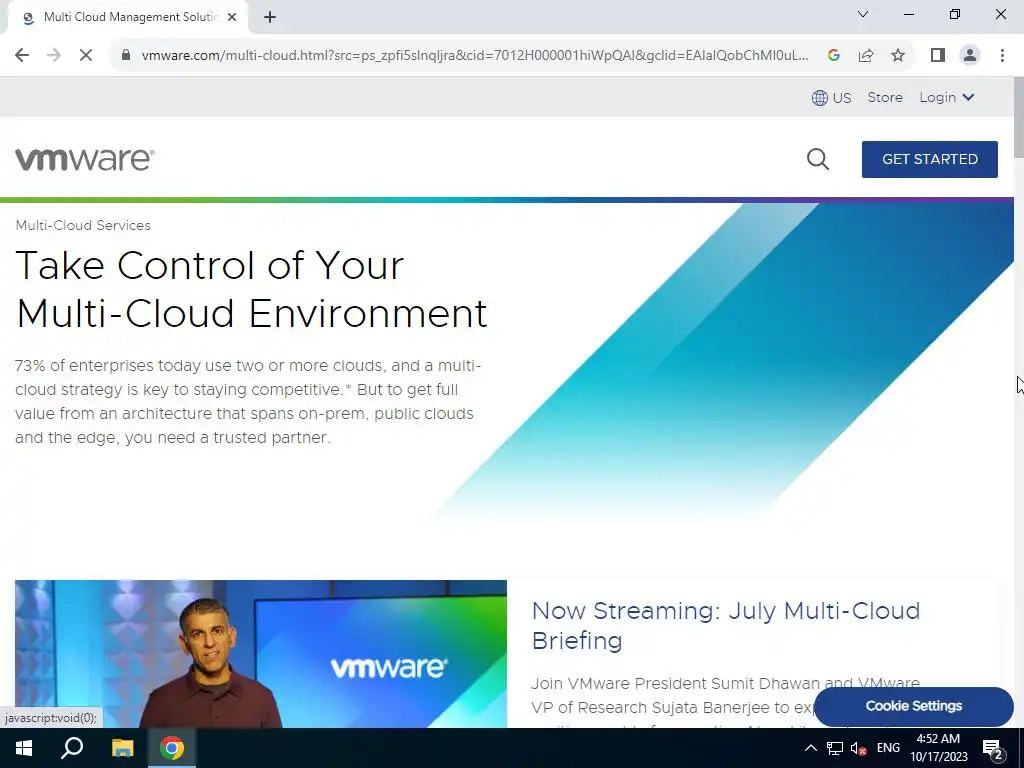
Task: Click the muted volume tray icon
Action: (859, 748)
